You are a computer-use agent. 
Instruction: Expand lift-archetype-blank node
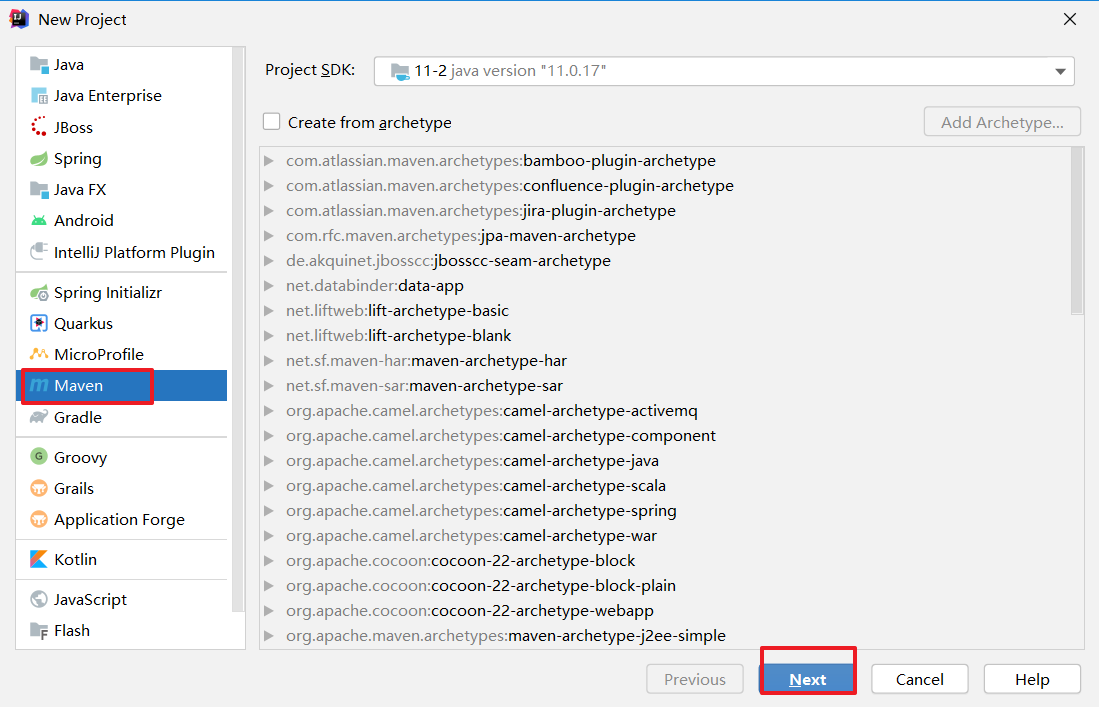point(268,336)
